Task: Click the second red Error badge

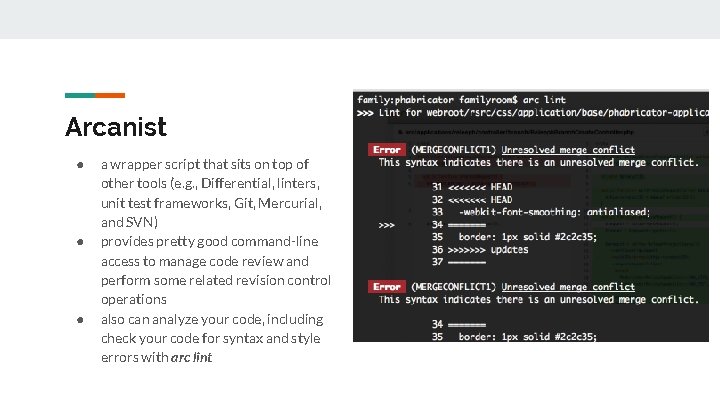Action: point(386,287)
